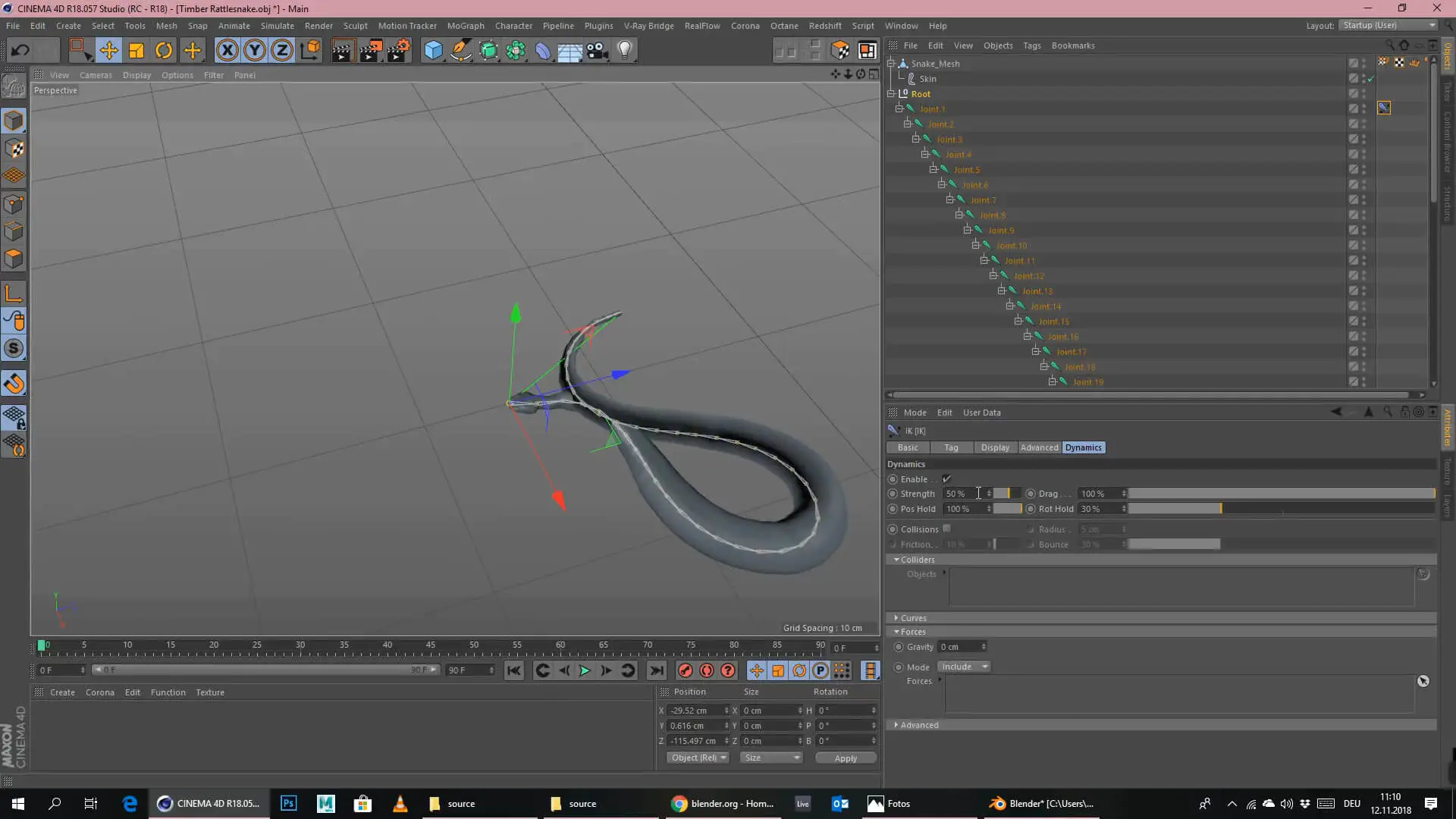Collapse the Root tree node
The width and height of the screenshot is (1456, 819).
891,94
